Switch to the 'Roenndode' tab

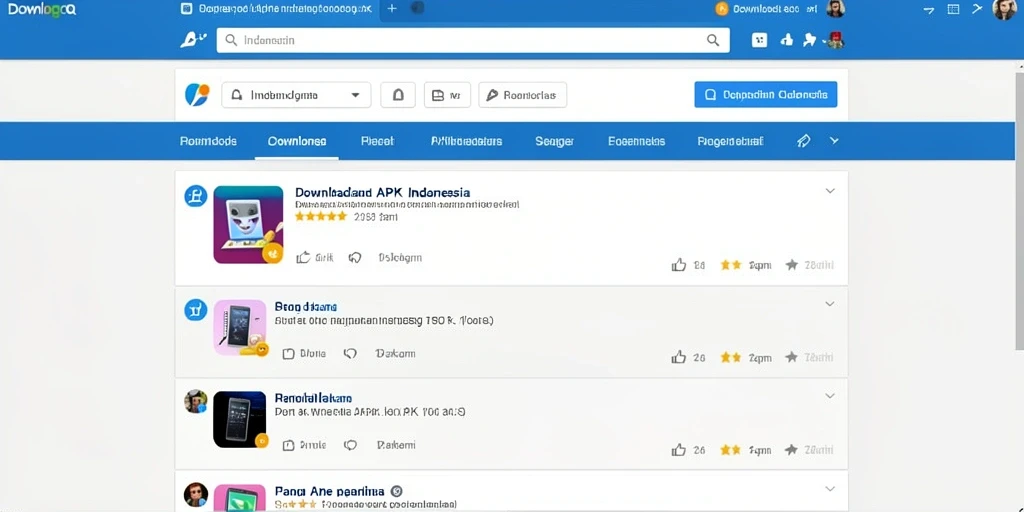coord(208,141)
